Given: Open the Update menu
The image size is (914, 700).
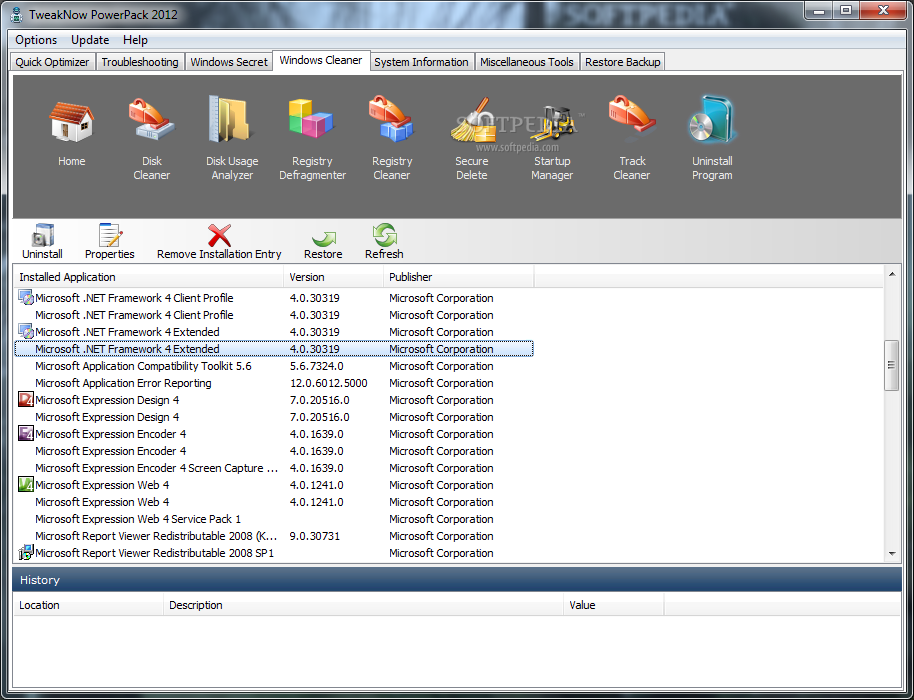Looking at the screenshot, I should pyautogui.click(x=90, y=40).
